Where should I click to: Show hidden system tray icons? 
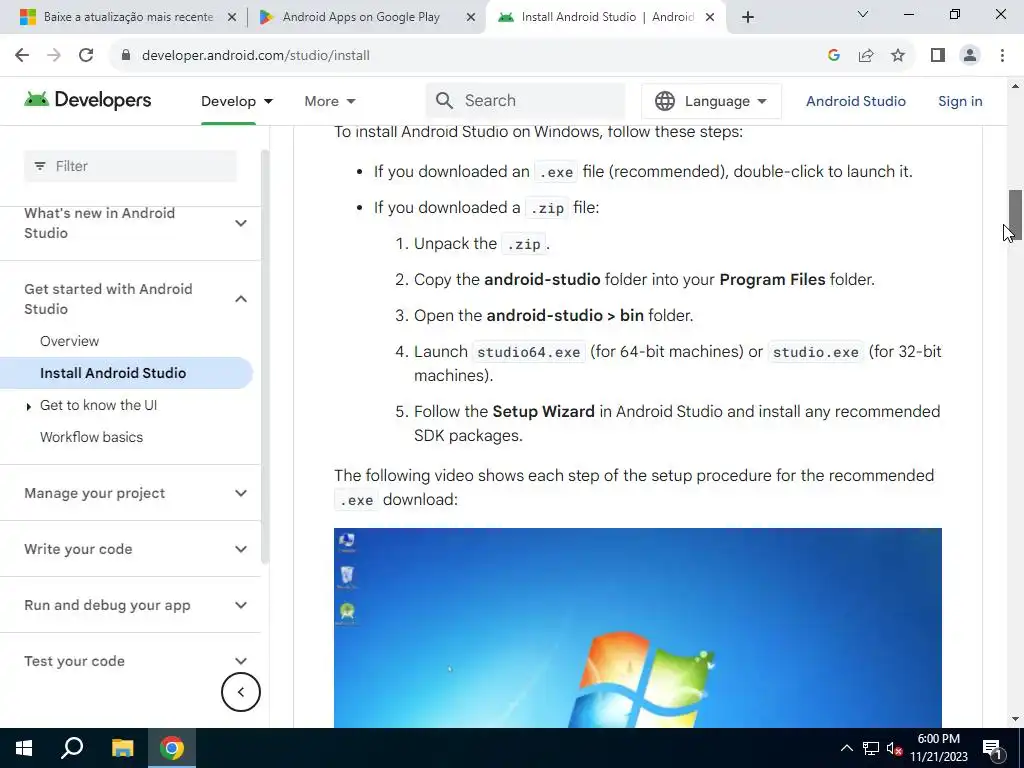846,748
